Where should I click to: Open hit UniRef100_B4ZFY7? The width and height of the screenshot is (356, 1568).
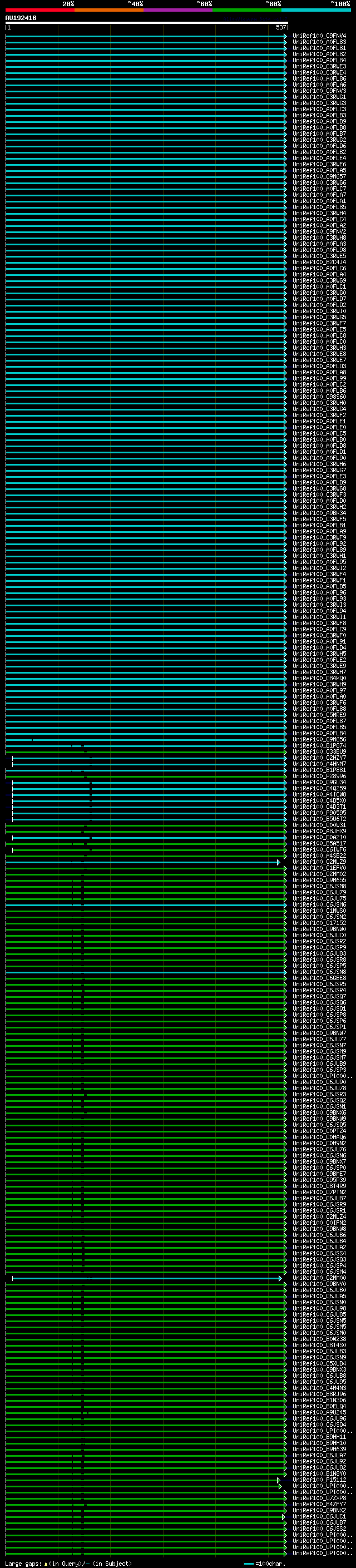pos(319,1504)
